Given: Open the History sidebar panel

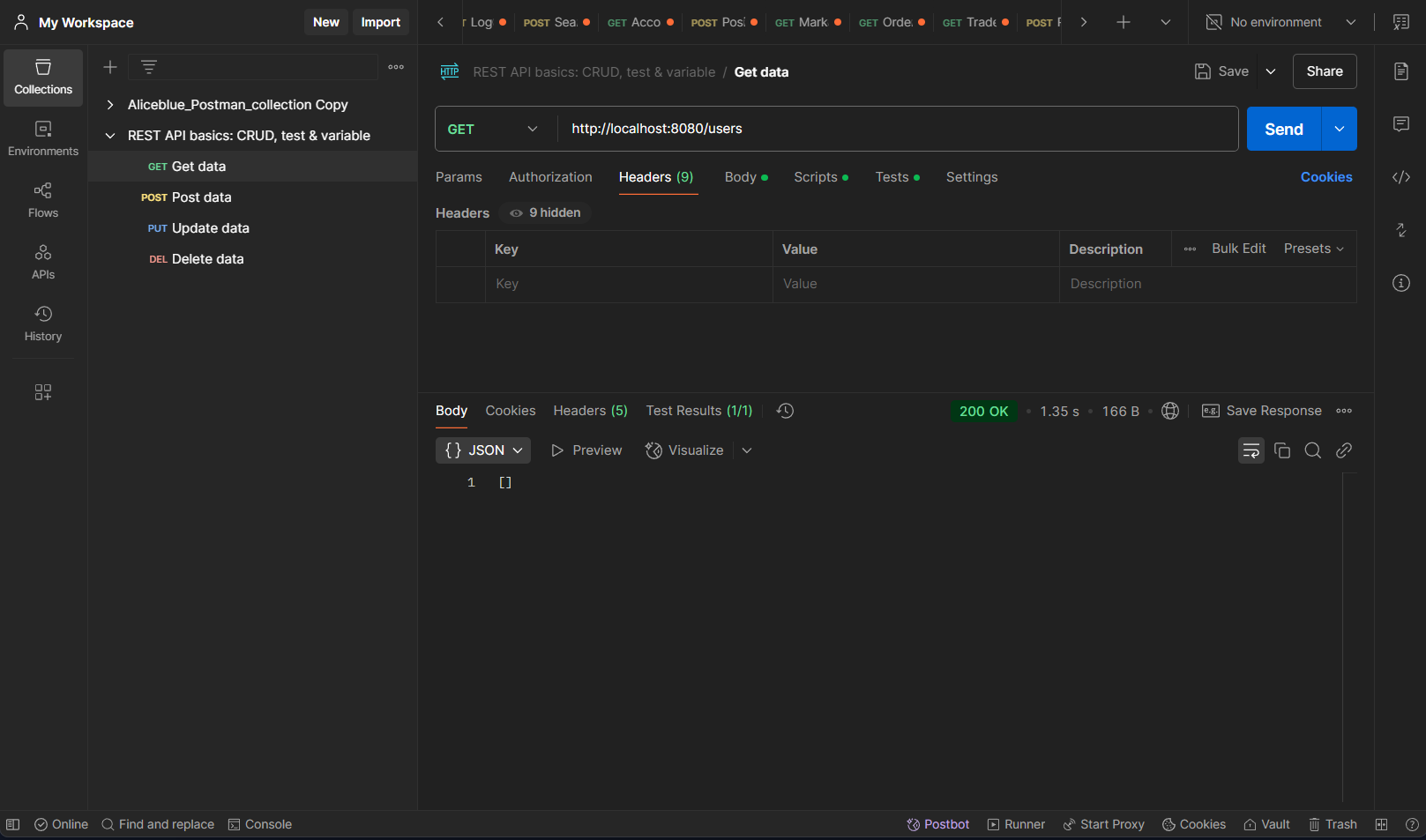Looking at the screenshot, I should pyautogui.click(x=43, y=324).
